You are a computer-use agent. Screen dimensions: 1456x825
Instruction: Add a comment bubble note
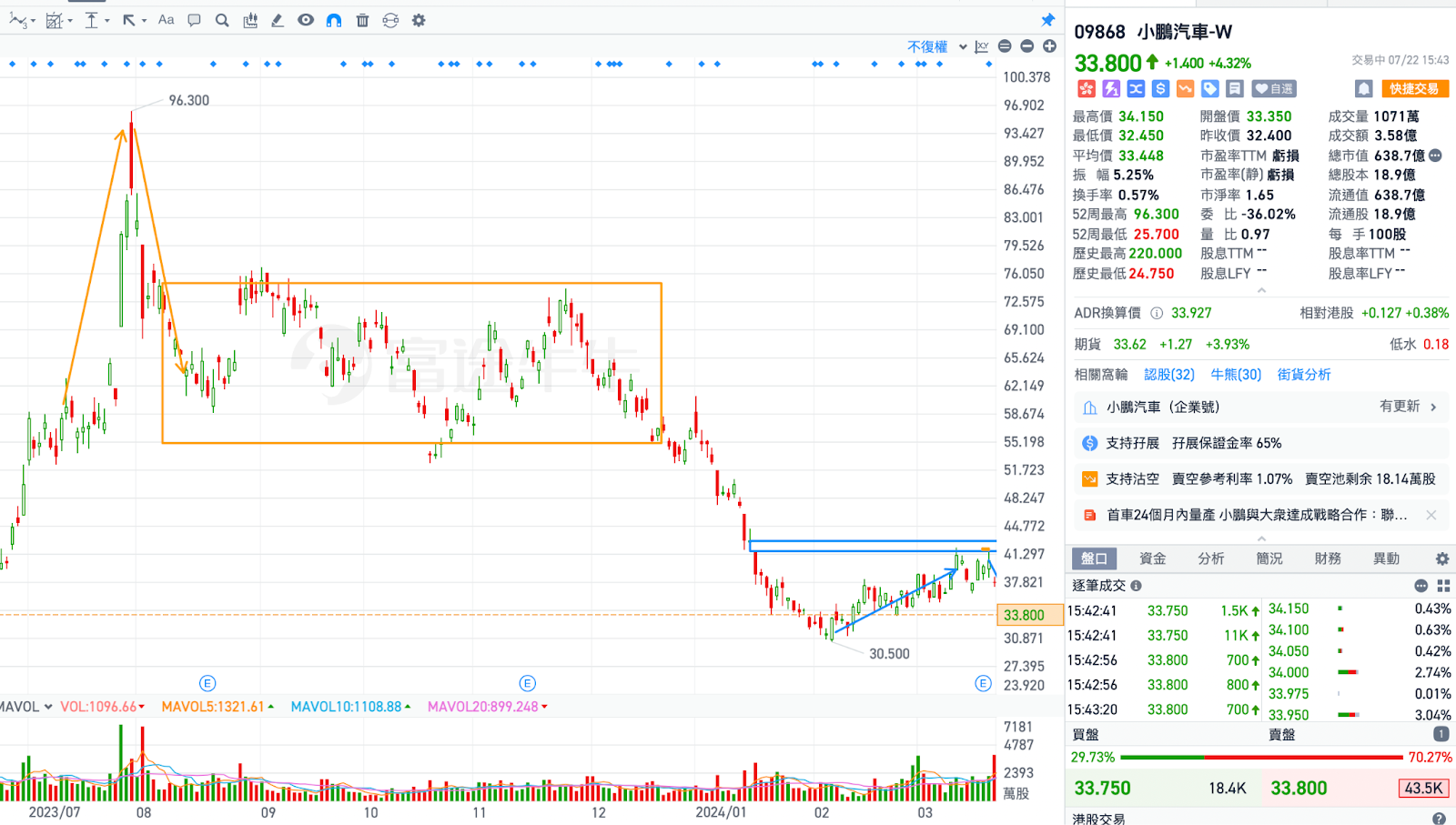click(194, 20)
